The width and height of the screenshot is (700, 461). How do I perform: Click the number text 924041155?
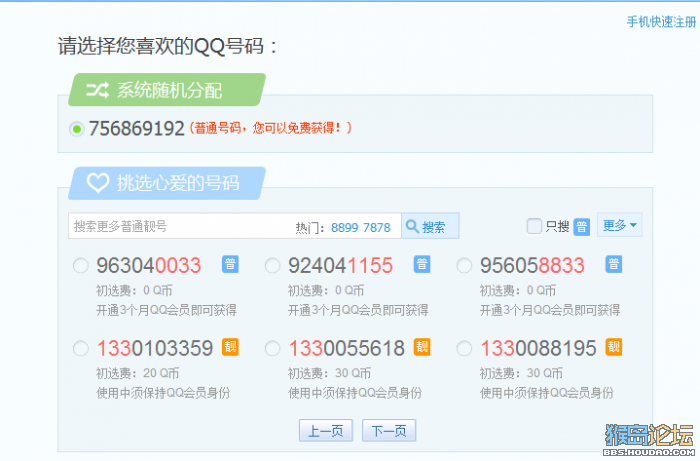[x=340, y=266]
